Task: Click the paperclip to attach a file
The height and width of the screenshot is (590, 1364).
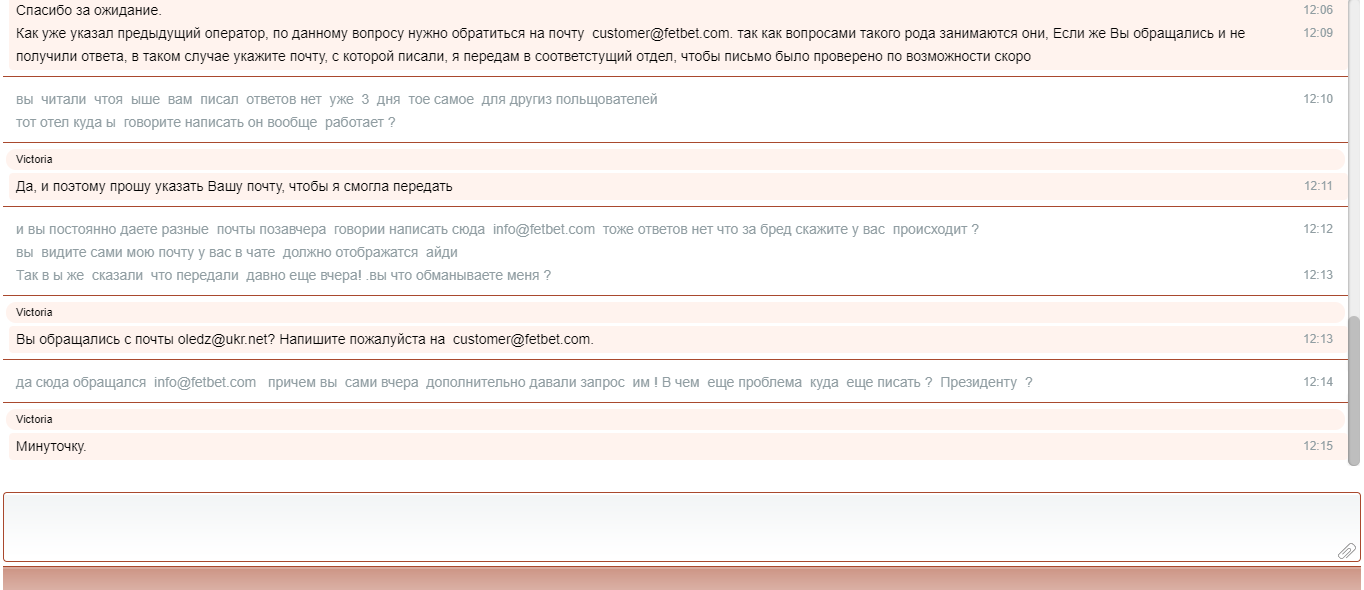Action: point(1347,552)
